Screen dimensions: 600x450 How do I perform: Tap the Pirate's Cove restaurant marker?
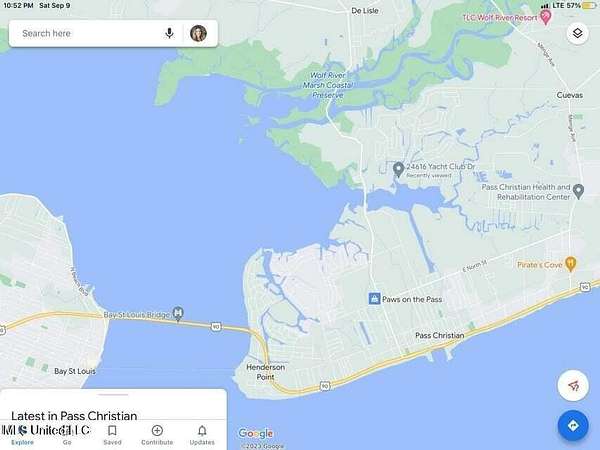point(571,264)
